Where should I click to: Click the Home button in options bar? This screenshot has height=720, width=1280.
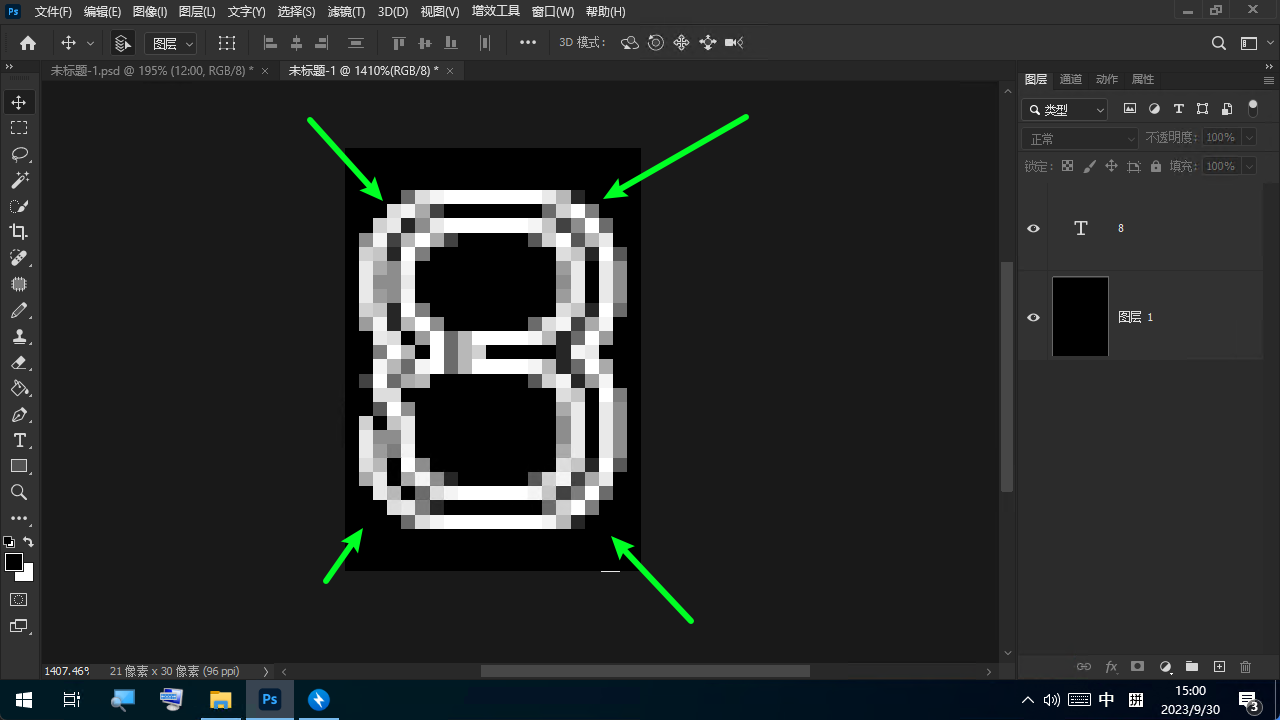click(28, 43)
